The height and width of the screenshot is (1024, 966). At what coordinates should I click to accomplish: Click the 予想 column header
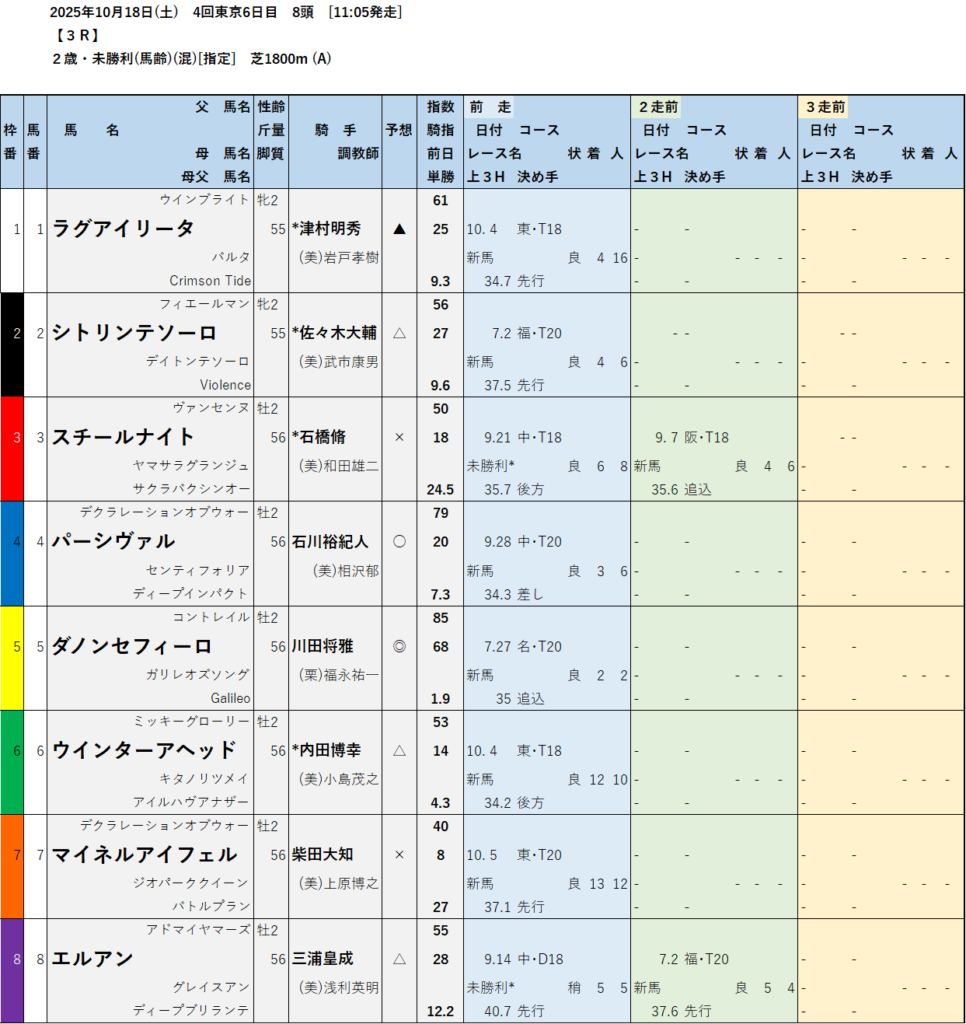(398, 130)
